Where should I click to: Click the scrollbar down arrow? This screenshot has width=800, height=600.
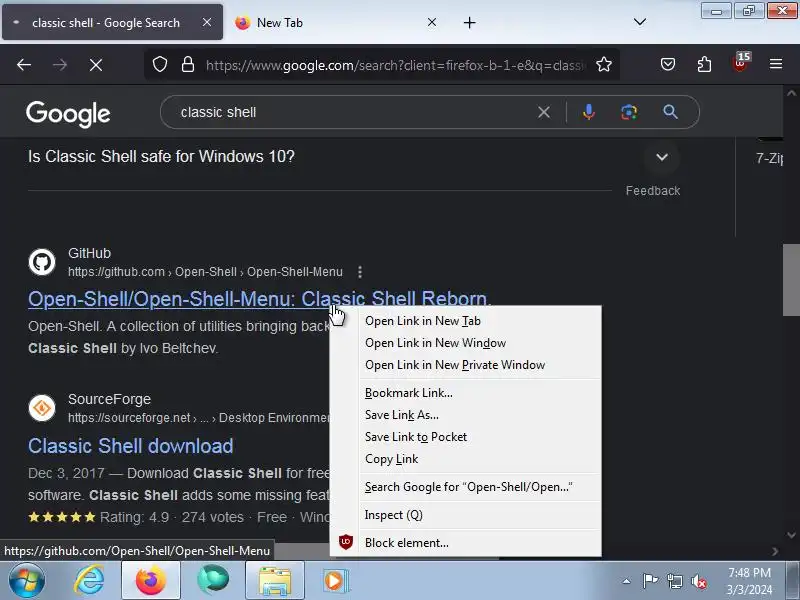791,534
